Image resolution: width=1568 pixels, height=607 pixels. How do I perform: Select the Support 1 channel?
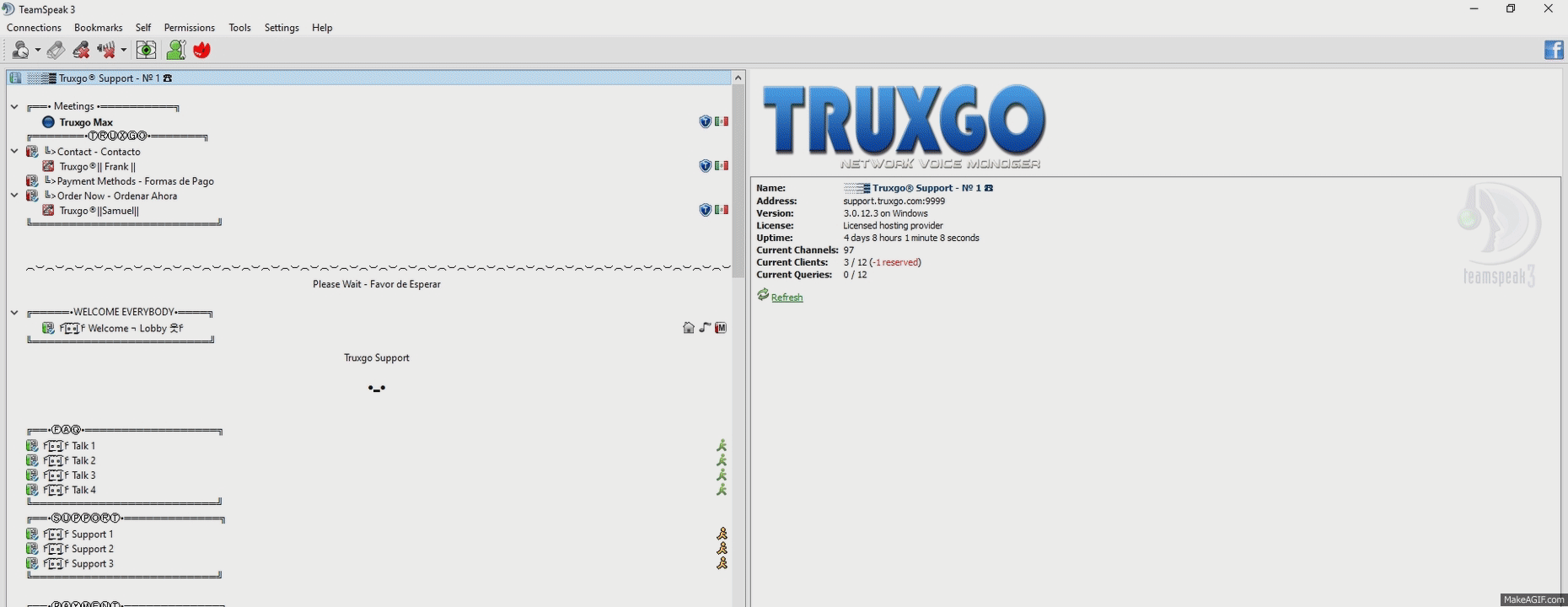(92, 534)
